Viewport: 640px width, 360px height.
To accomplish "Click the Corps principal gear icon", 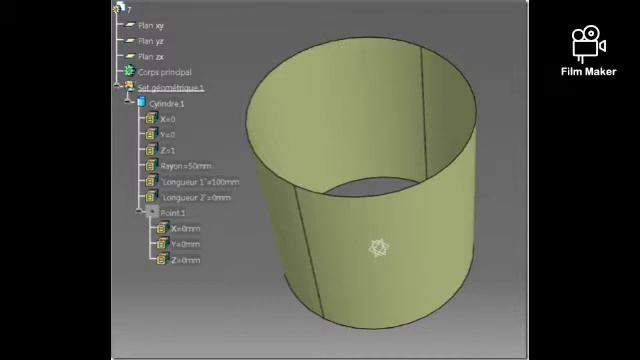I will click(x=129, y=71).
